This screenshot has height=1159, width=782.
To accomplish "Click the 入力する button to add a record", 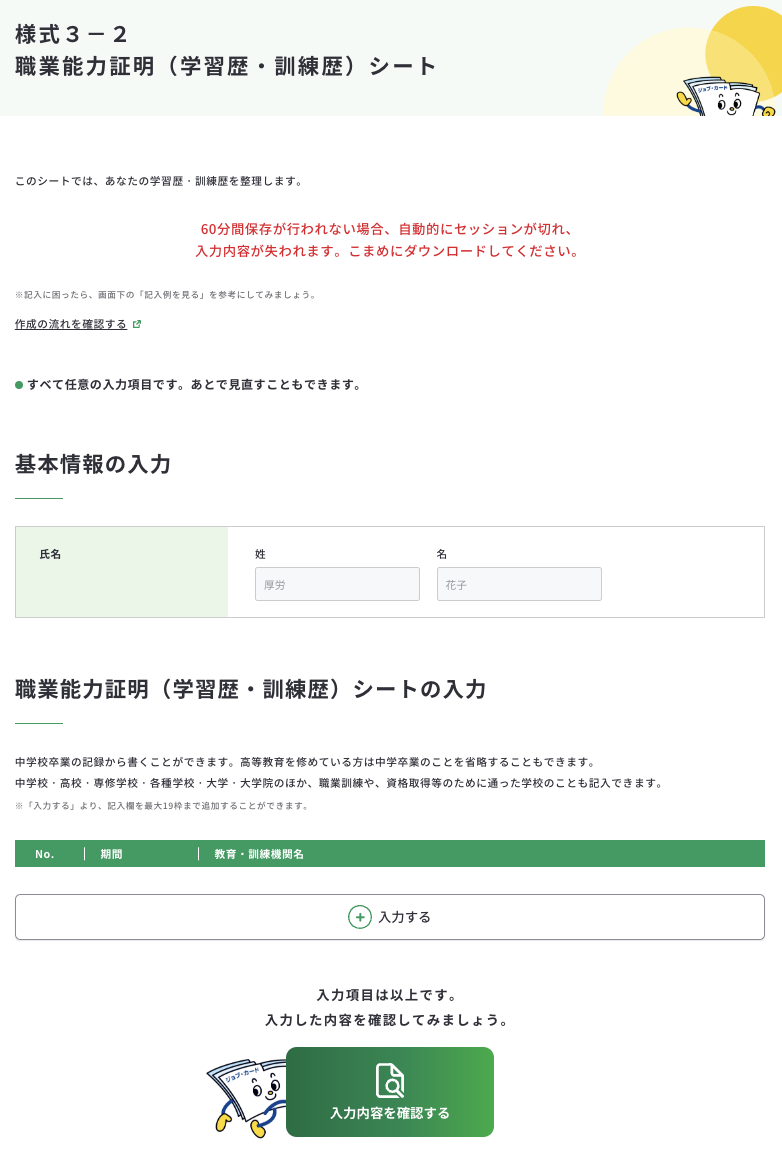I will click(x=389, y=916).
